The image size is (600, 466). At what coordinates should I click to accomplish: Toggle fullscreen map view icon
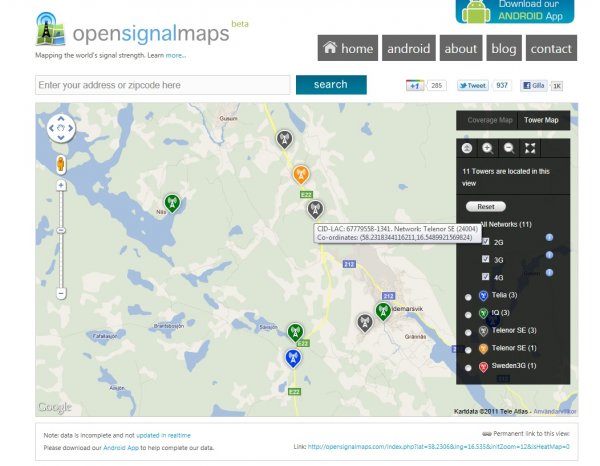pyautogui.click(x=531, y=148)
